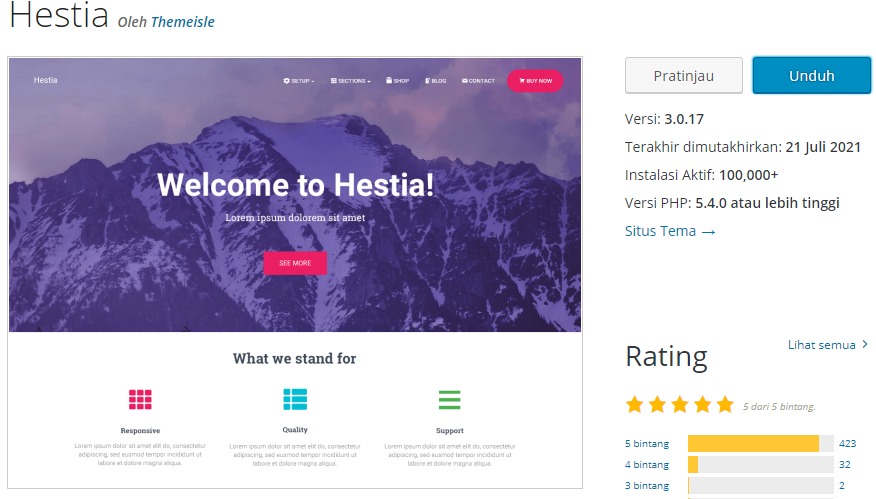
Task: Click the CONTACT menu item in the preview
Action: 478,81
